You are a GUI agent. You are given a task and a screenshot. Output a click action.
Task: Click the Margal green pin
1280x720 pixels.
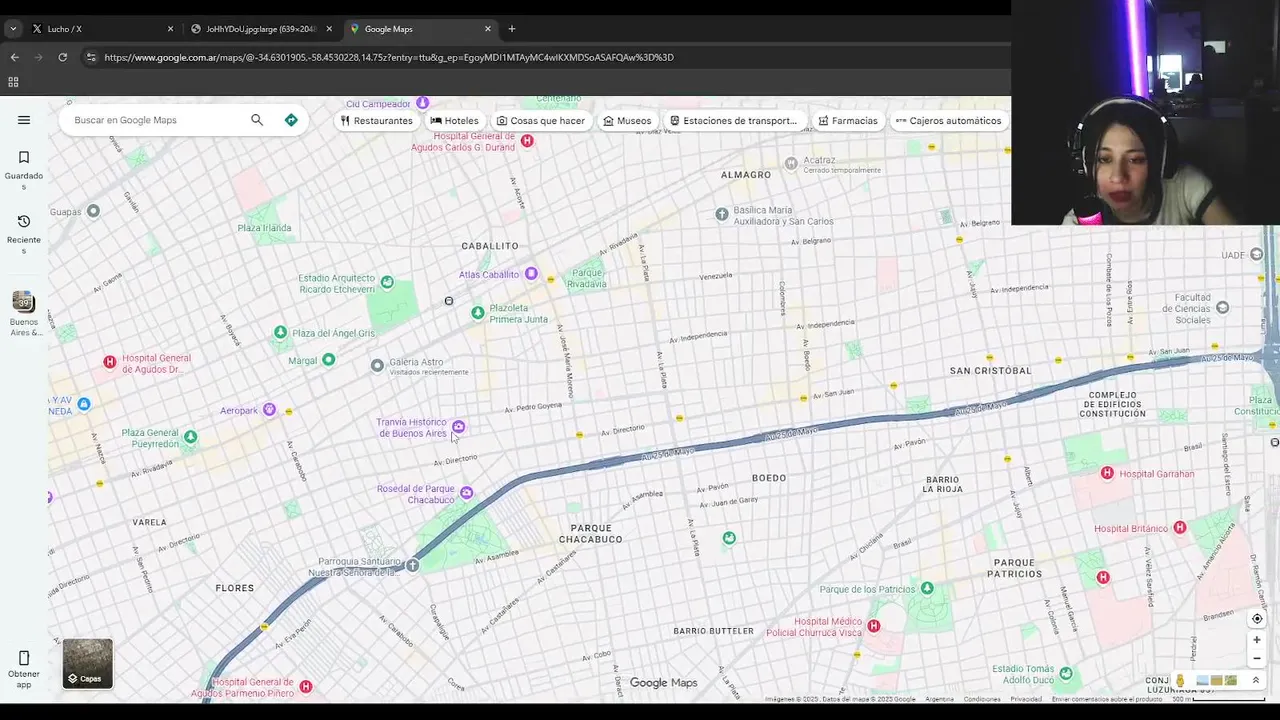pyautogui.click(x=328, y=360)
